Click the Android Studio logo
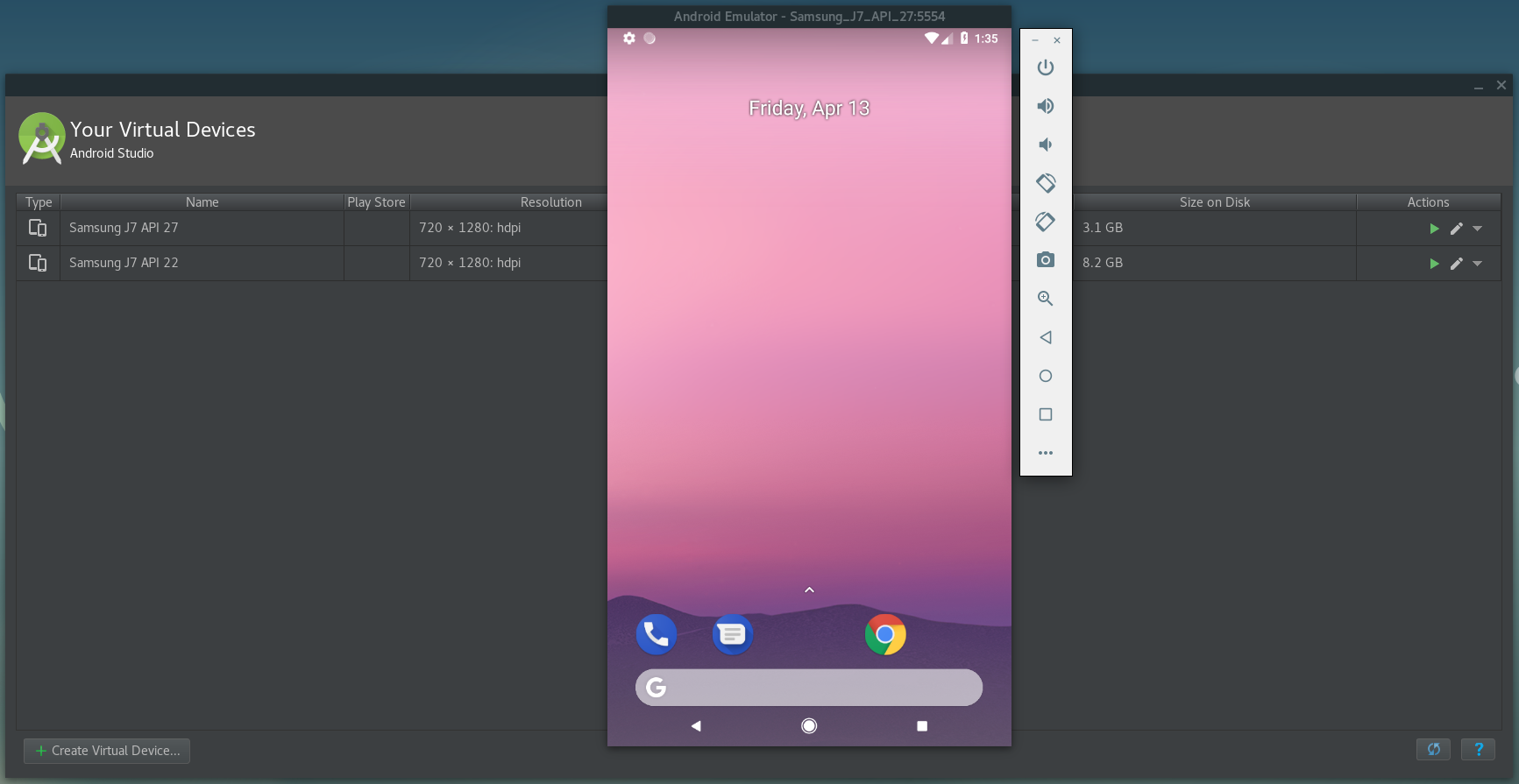This screenshot has height=784, width=1519. (42, 138)
